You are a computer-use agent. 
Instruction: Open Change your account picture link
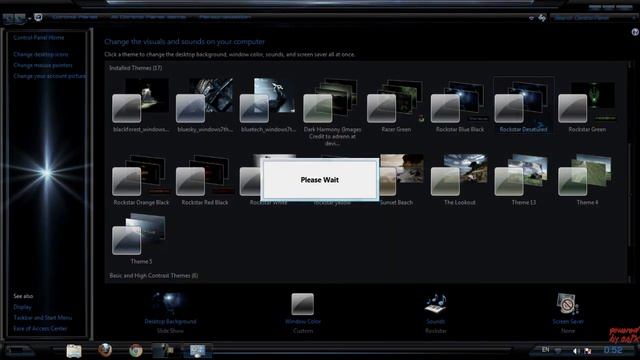pos(50,76)
